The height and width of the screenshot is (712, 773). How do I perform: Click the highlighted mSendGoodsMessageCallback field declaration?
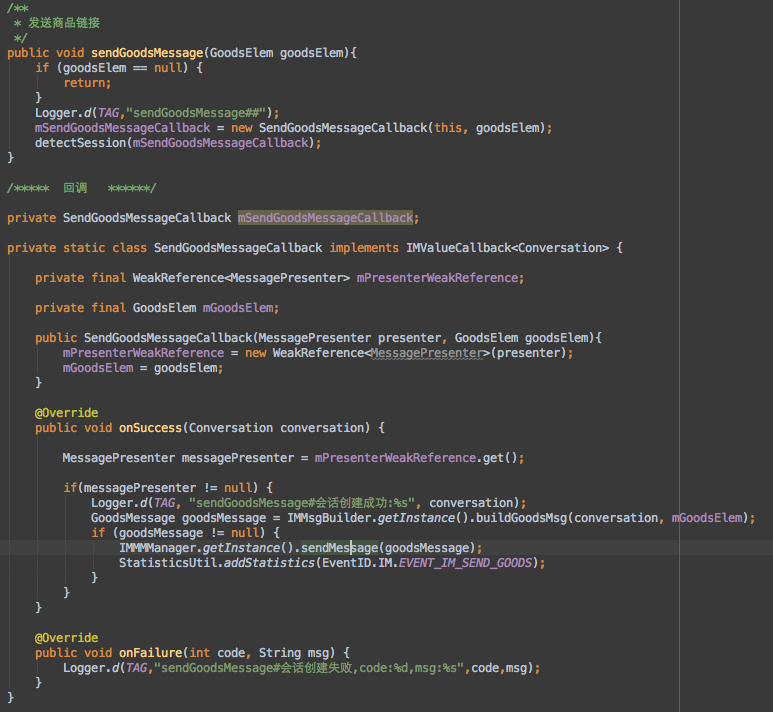(325, 218)
